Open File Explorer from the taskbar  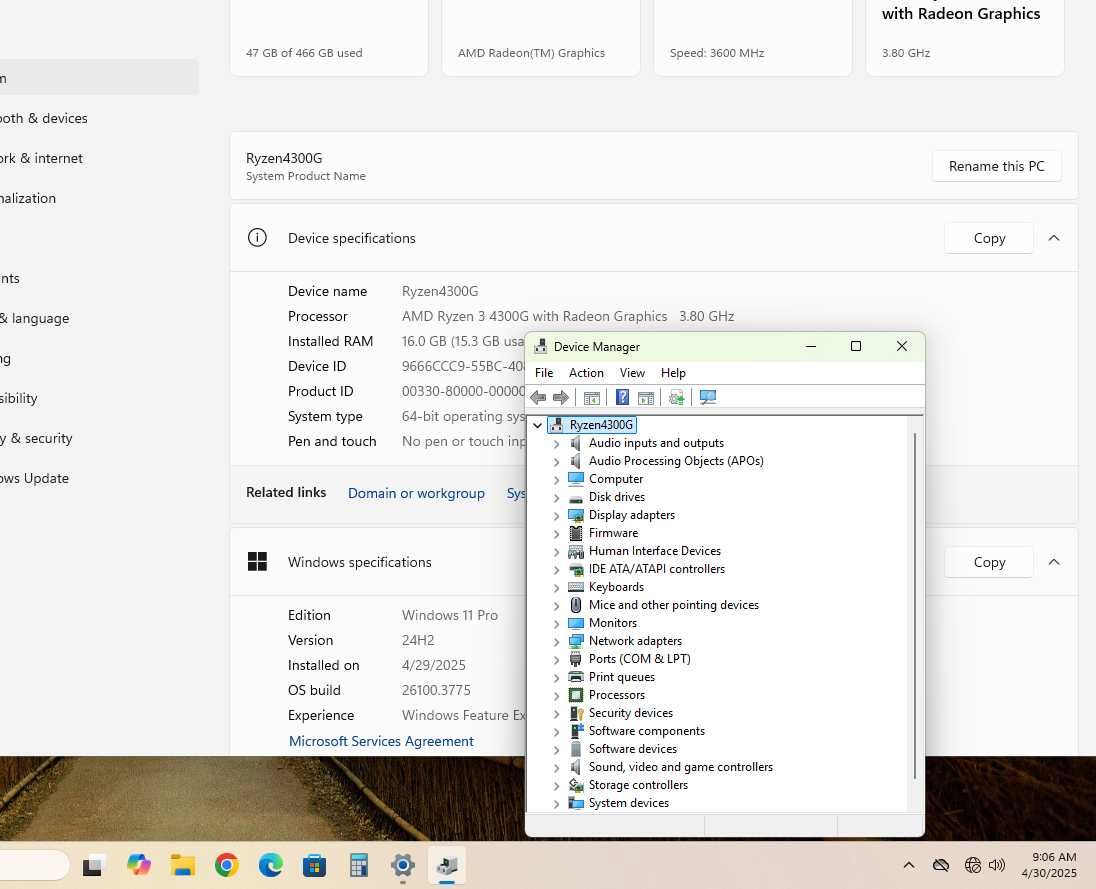coord(182,865)
